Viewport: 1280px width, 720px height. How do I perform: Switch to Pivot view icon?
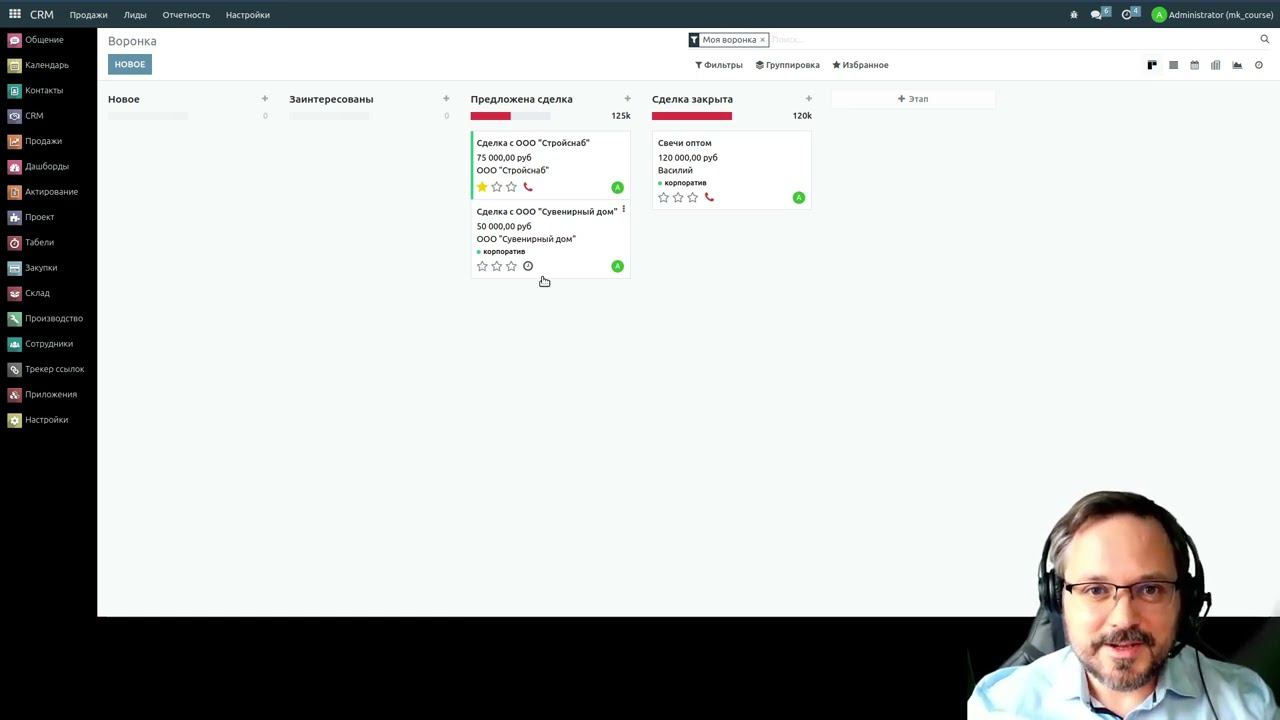coord(1215,65)
